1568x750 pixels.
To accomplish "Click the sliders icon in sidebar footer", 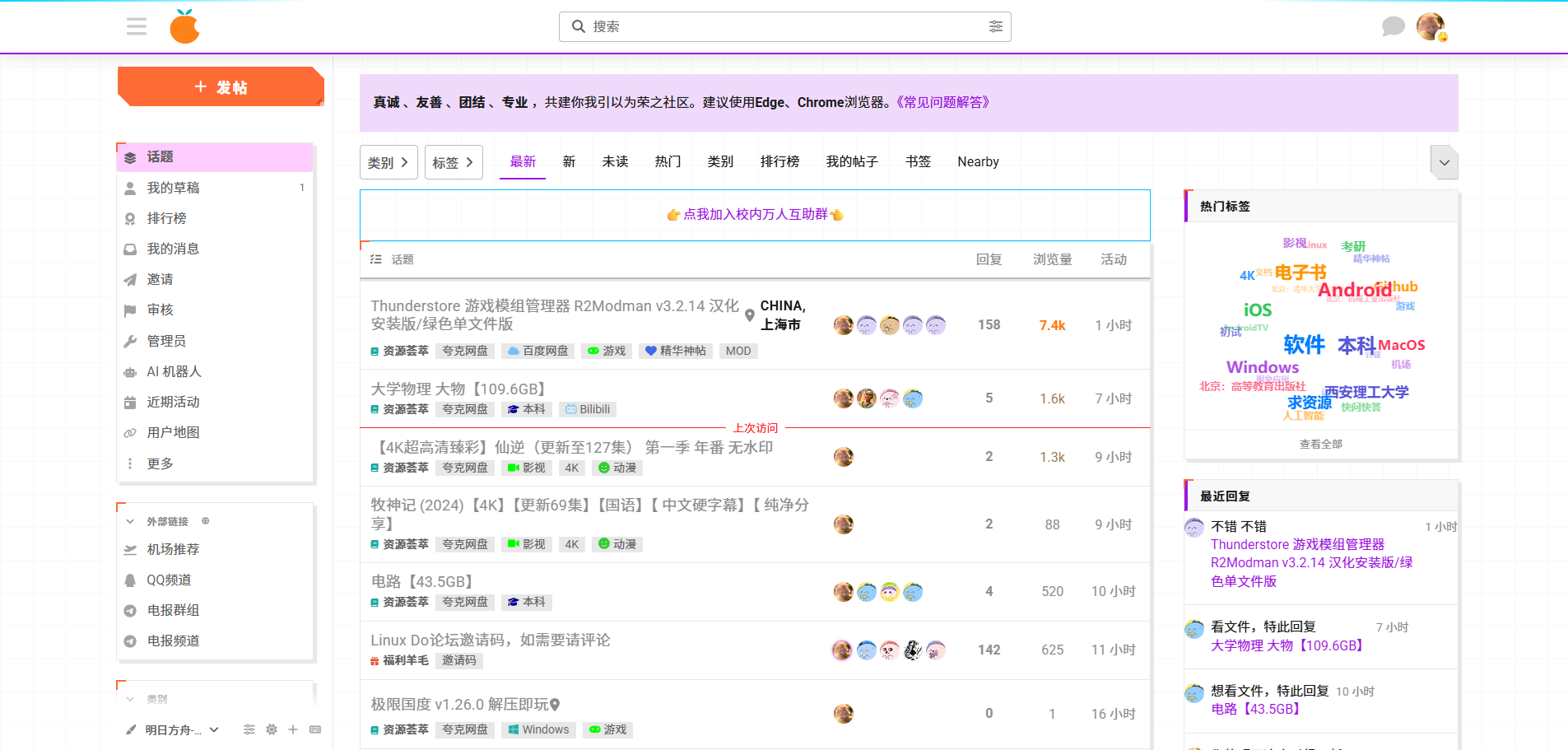I will point(249,729).
